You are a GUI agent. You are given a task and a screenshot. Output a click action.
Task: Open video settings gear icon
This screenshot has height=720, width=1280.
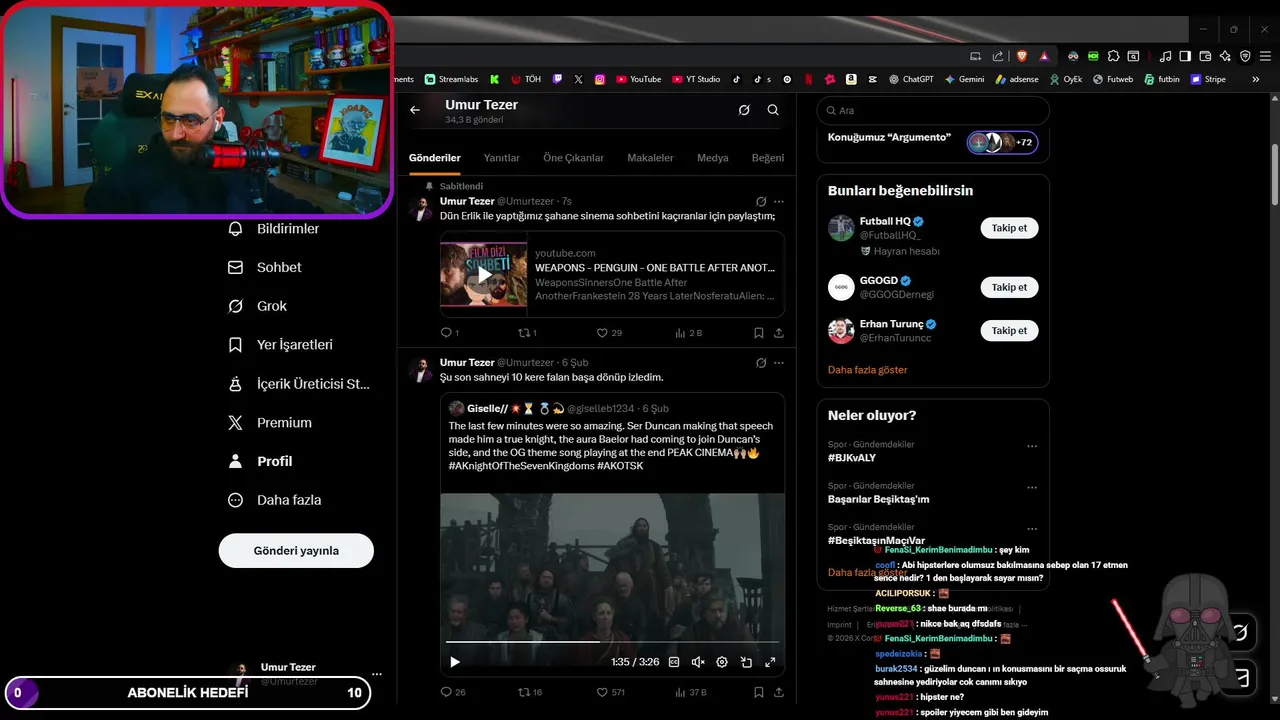pos(722,662)
